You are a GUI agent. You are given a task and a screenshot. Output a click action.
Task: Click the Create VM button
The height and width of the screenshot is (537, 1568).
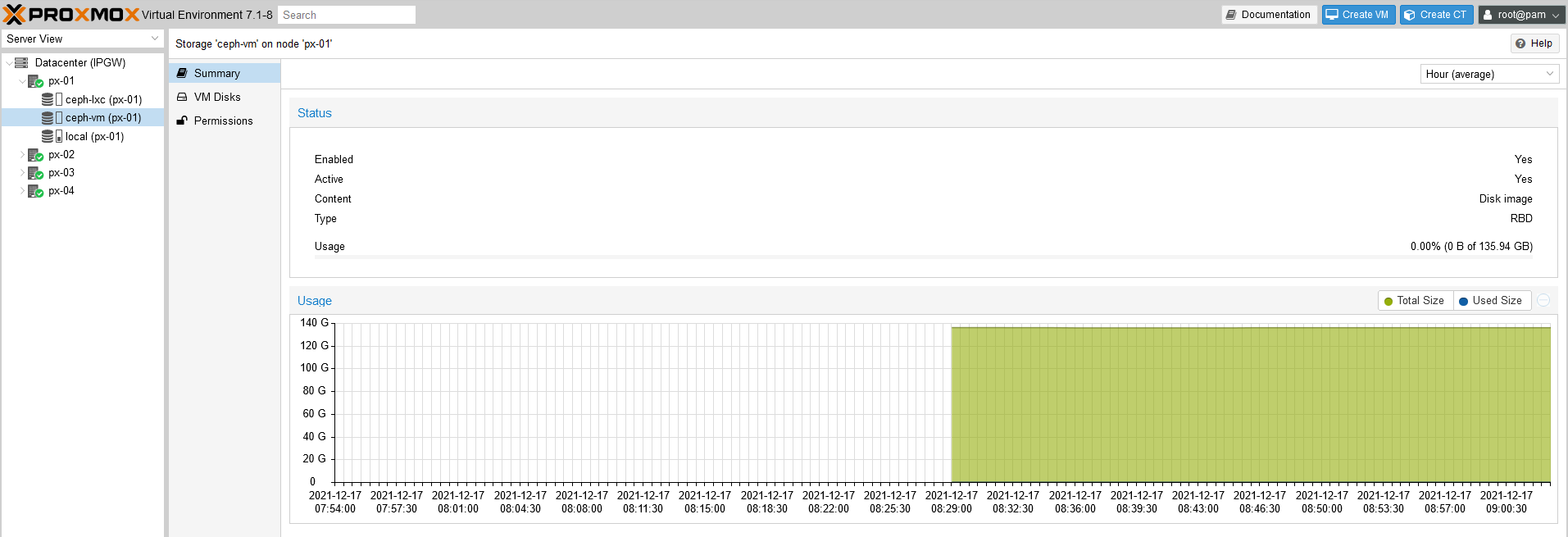point(1357,15)
